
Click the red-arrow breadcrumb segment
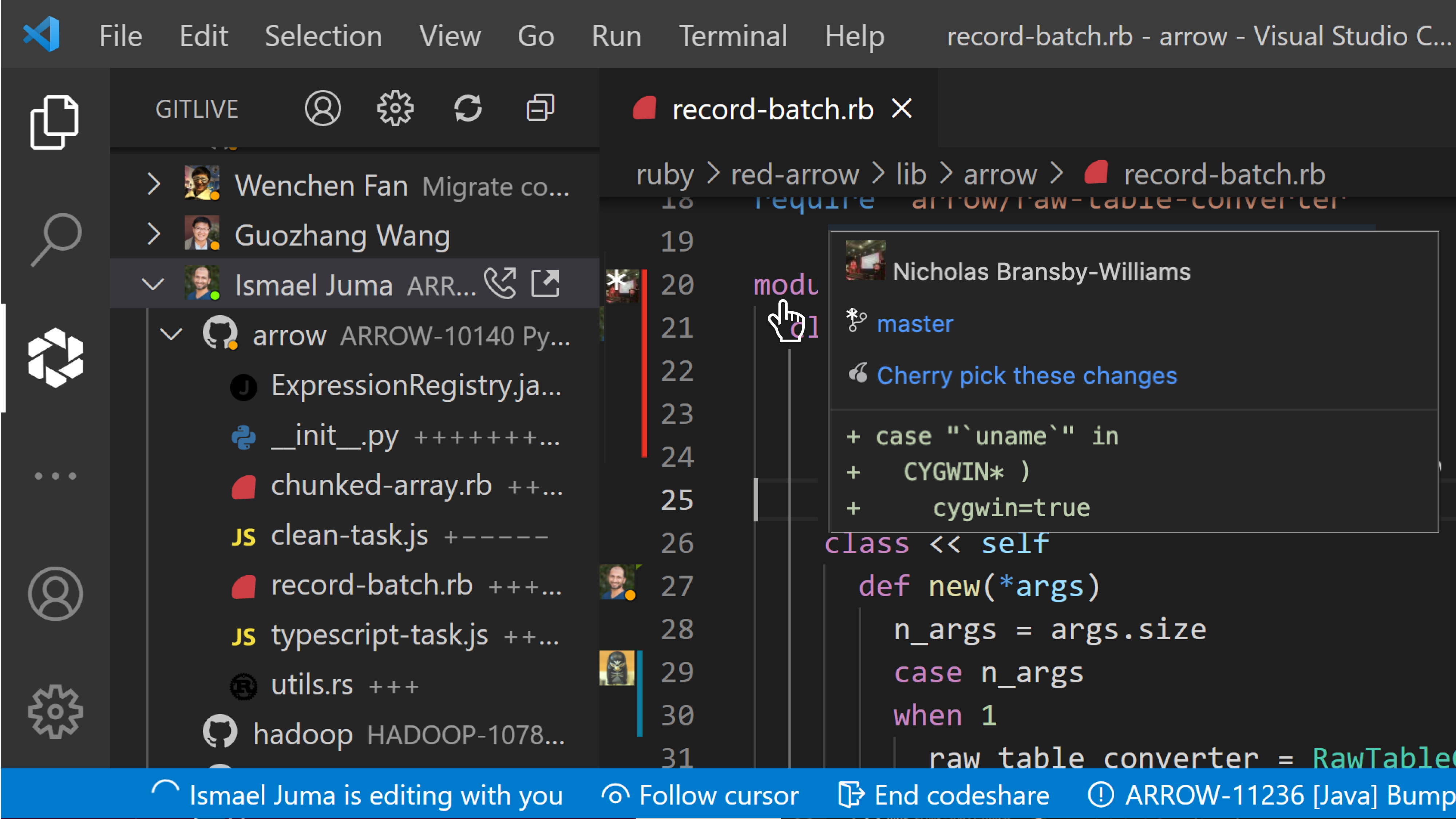click(795, 174)
